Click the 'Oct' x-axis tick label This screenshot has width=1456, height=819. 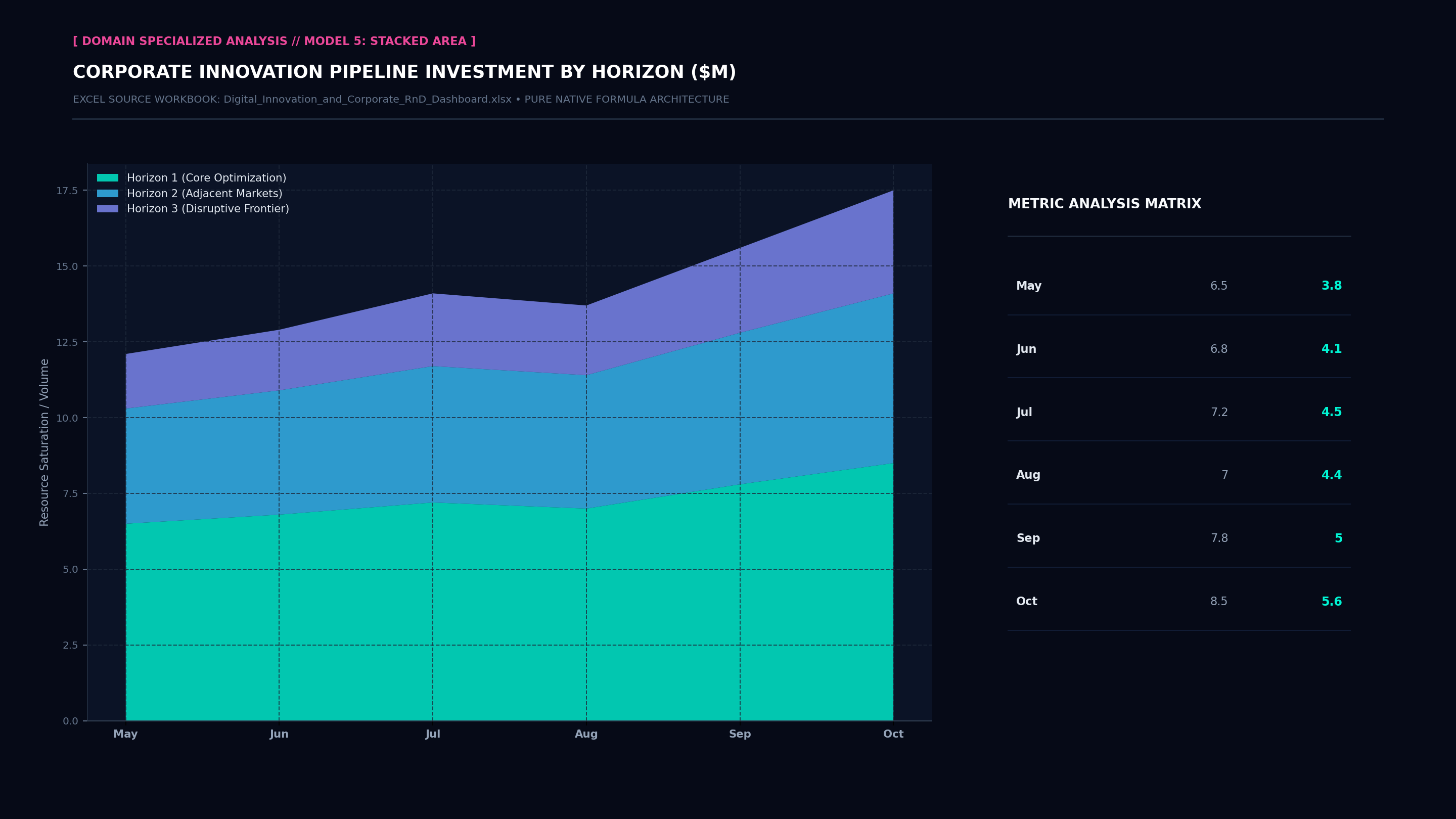pyautogui.click(x=894, y=734)
